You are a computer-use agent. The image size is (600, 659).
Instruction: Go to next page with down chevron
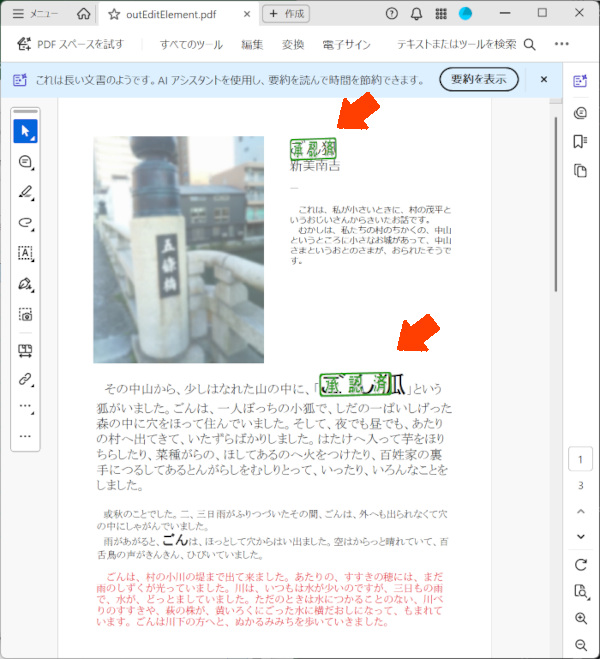pyautogui.click(x=581, y=537)
